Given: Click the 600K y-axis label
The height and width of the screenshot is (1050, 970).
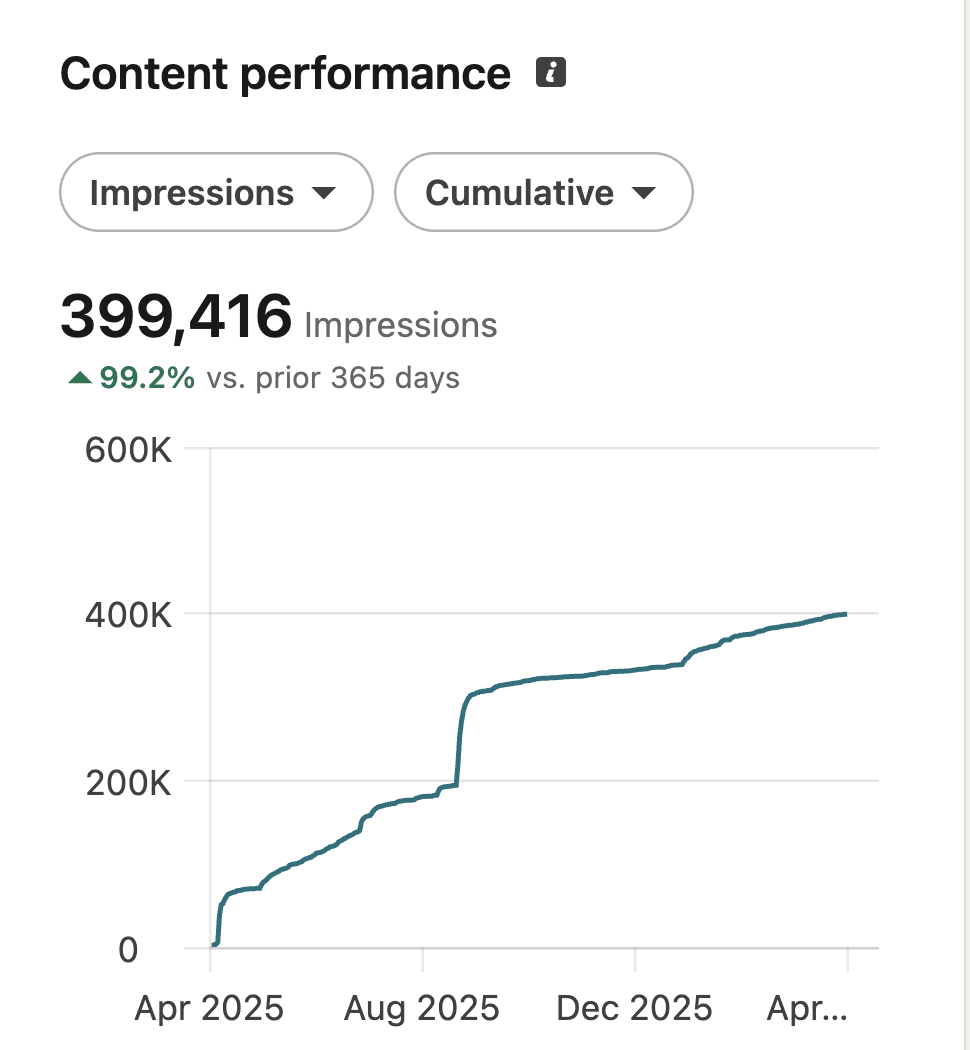Looking at the screenshot, I should 129,450.
